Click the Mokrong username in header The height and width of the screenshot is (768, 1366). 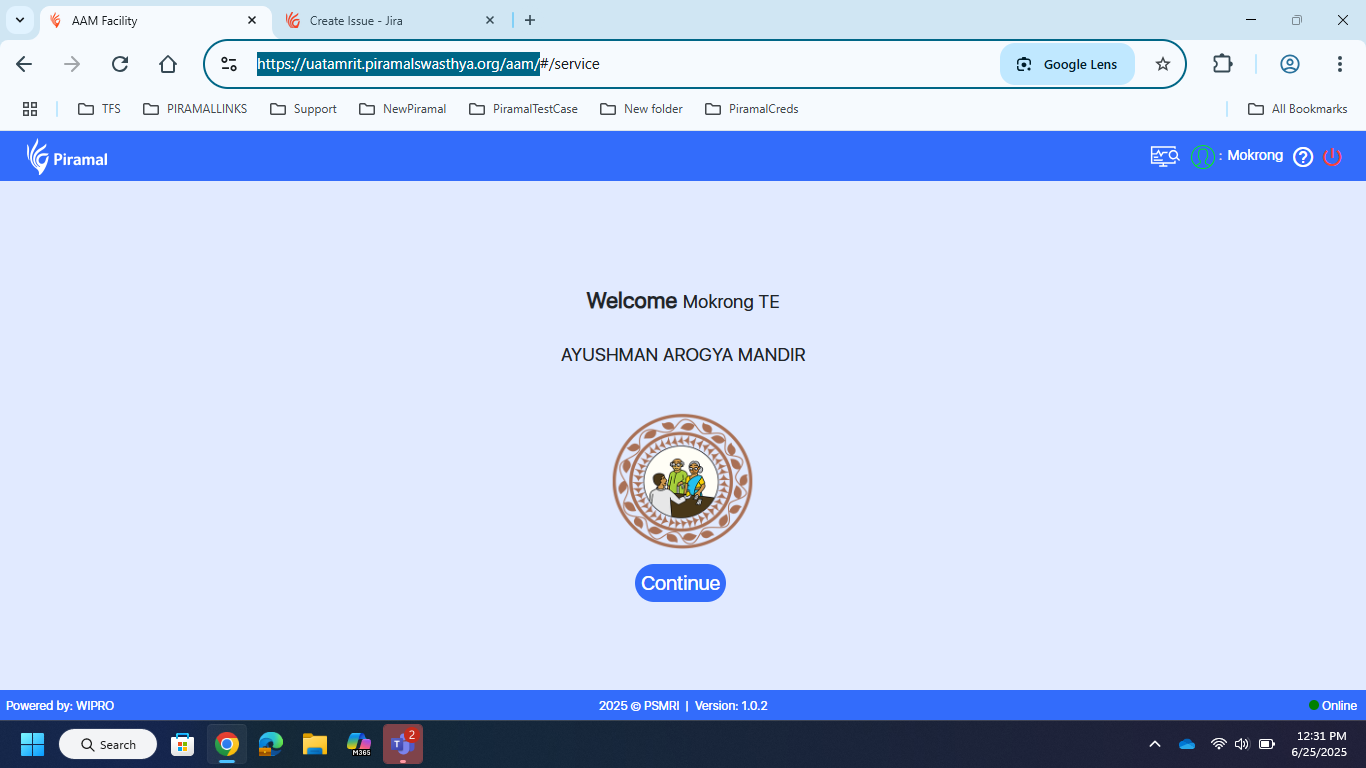(x=1255, y=156)
